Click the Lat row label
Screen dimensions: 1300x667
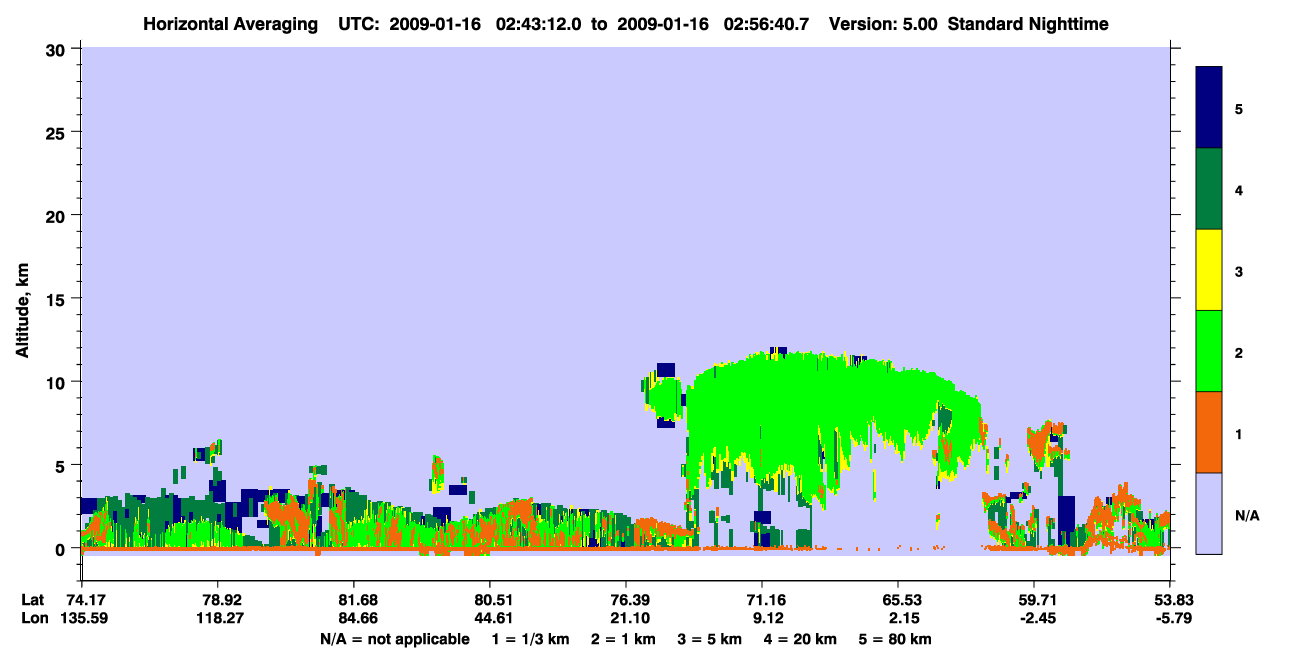[x=33, y=600]
